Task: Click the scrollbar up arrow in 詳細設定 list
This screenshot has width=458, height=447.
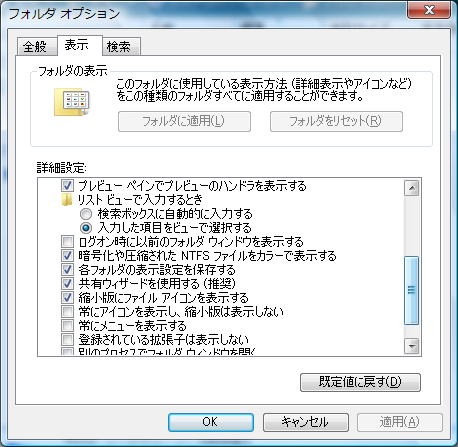Action: tap(412, 188)
